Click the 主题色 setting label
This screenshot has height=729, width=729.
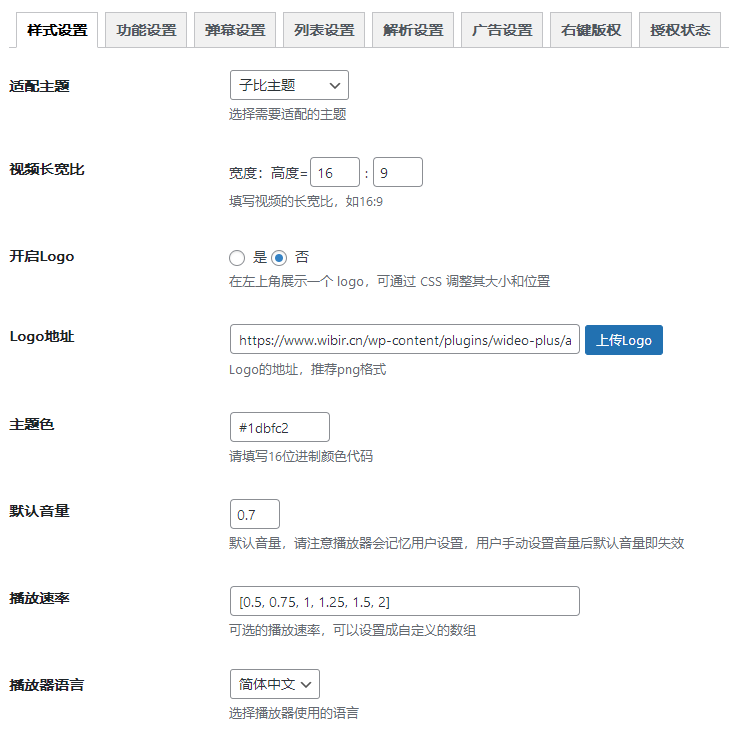click(32, 424)
